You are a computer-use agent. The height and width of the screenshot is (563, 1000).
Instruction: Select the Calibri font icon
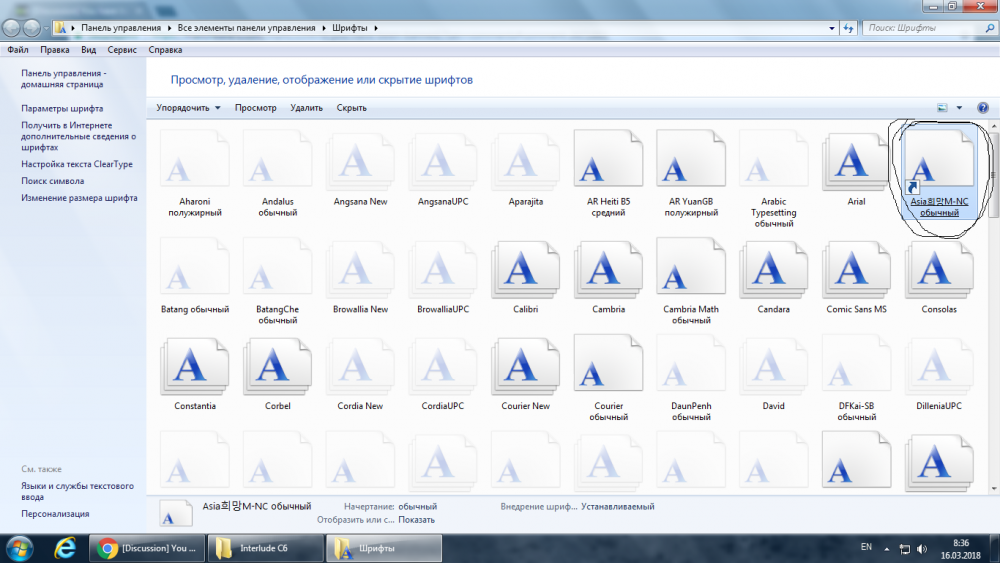pyautogui.click(x=526, y=271)
